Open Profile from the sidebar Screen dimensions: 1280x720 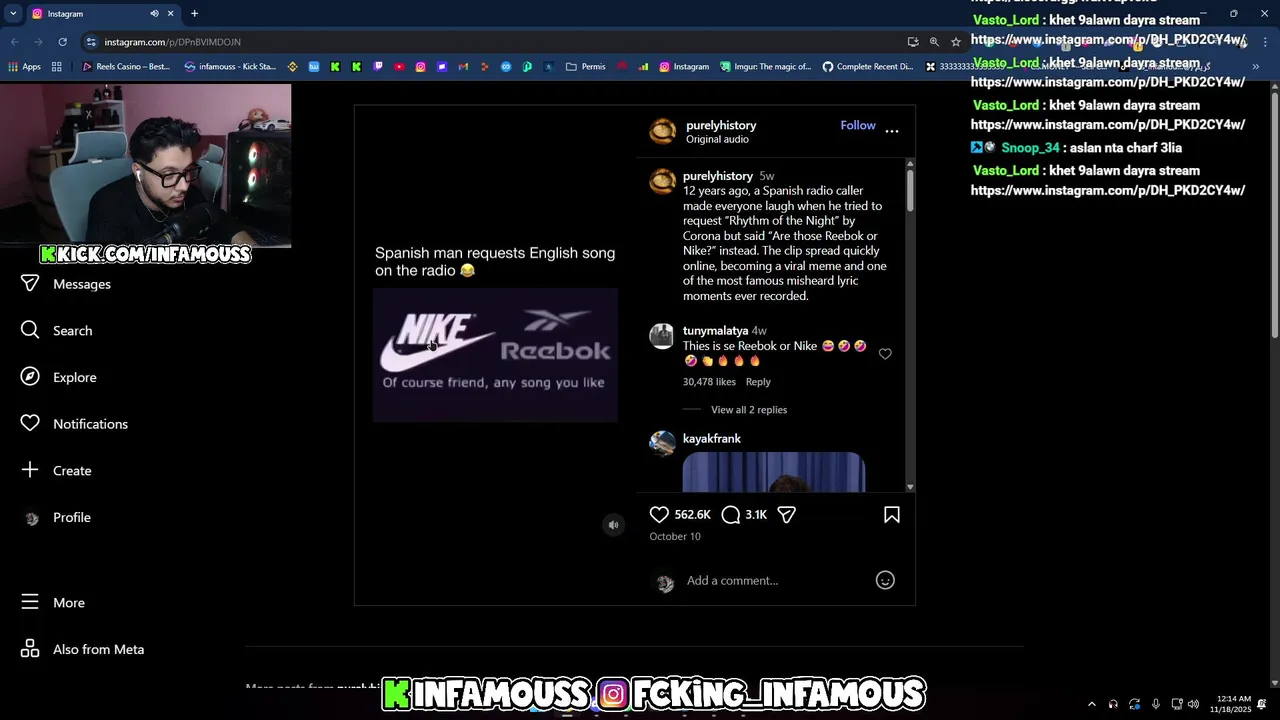[56, 517]
